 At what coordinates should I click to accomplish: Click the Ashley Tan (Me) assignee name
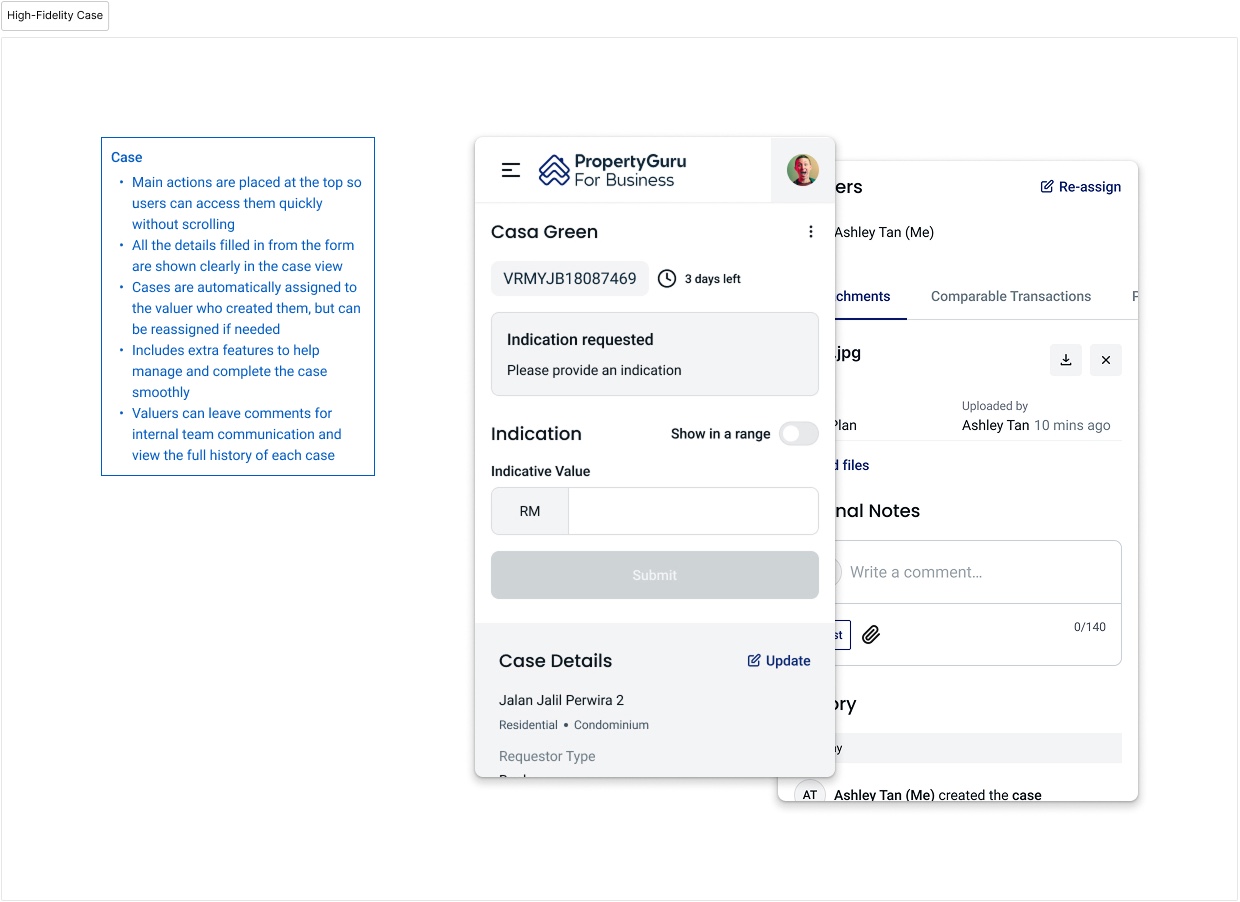point(884,232)
